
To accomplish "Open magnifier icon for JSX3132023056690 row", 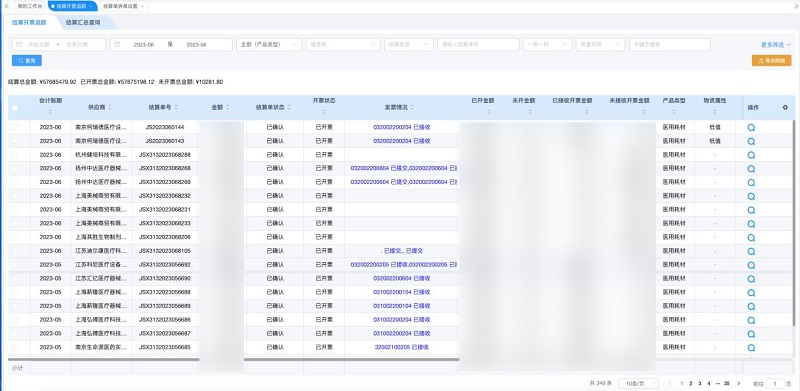I will tap(751, 279).
